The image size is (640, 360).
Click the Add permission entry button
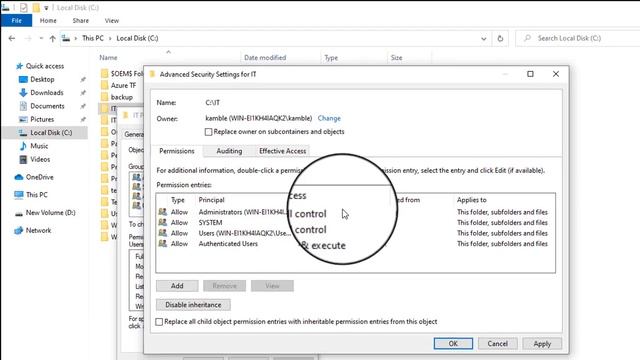pos(177,286)
